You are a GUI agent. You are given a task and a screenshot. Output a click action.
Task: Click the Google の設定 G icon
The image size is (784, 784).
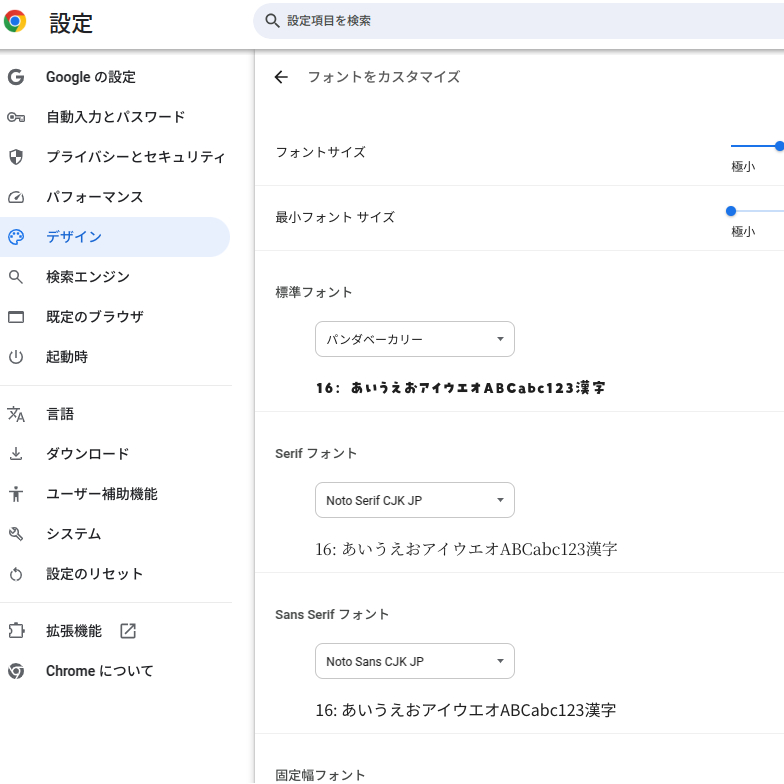pyautogui.click(x=15, y=77)
